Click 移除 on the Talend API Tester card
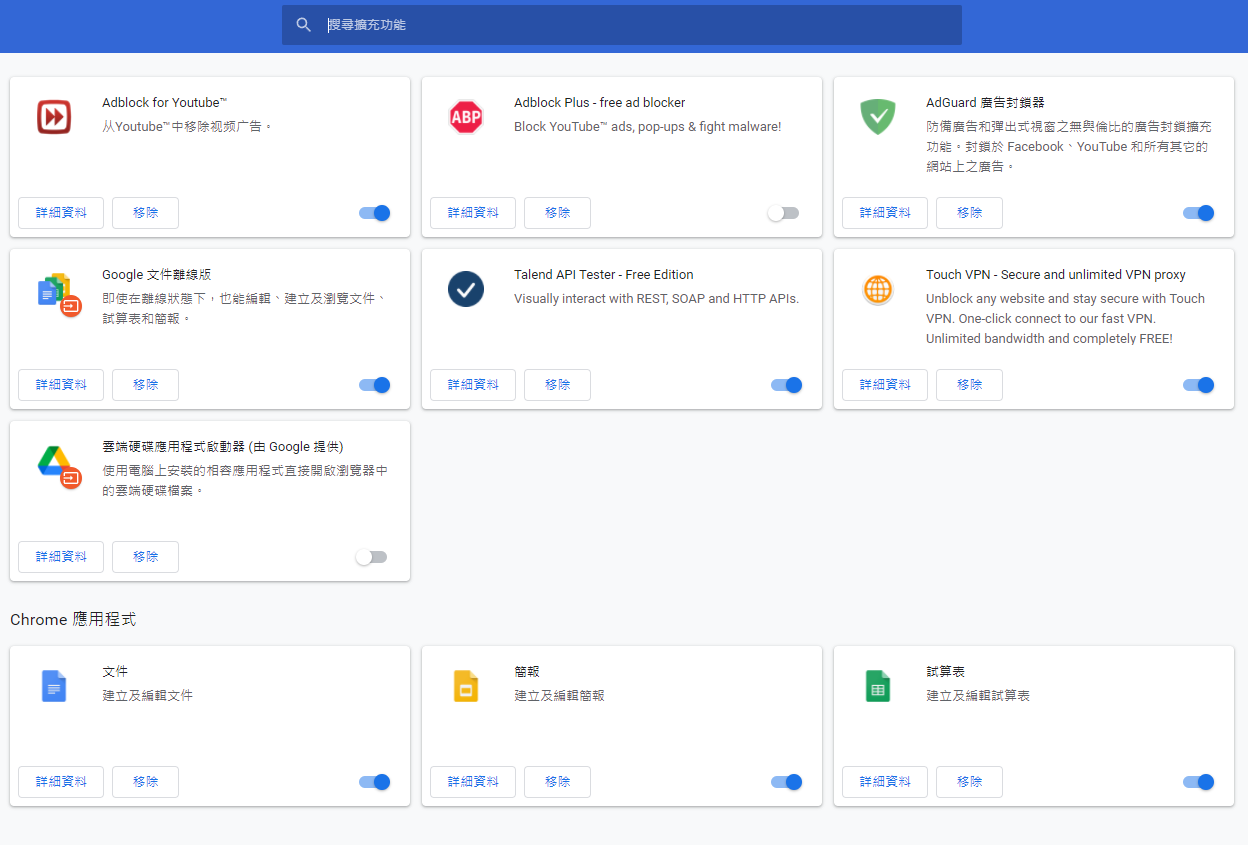 point(557,385)
